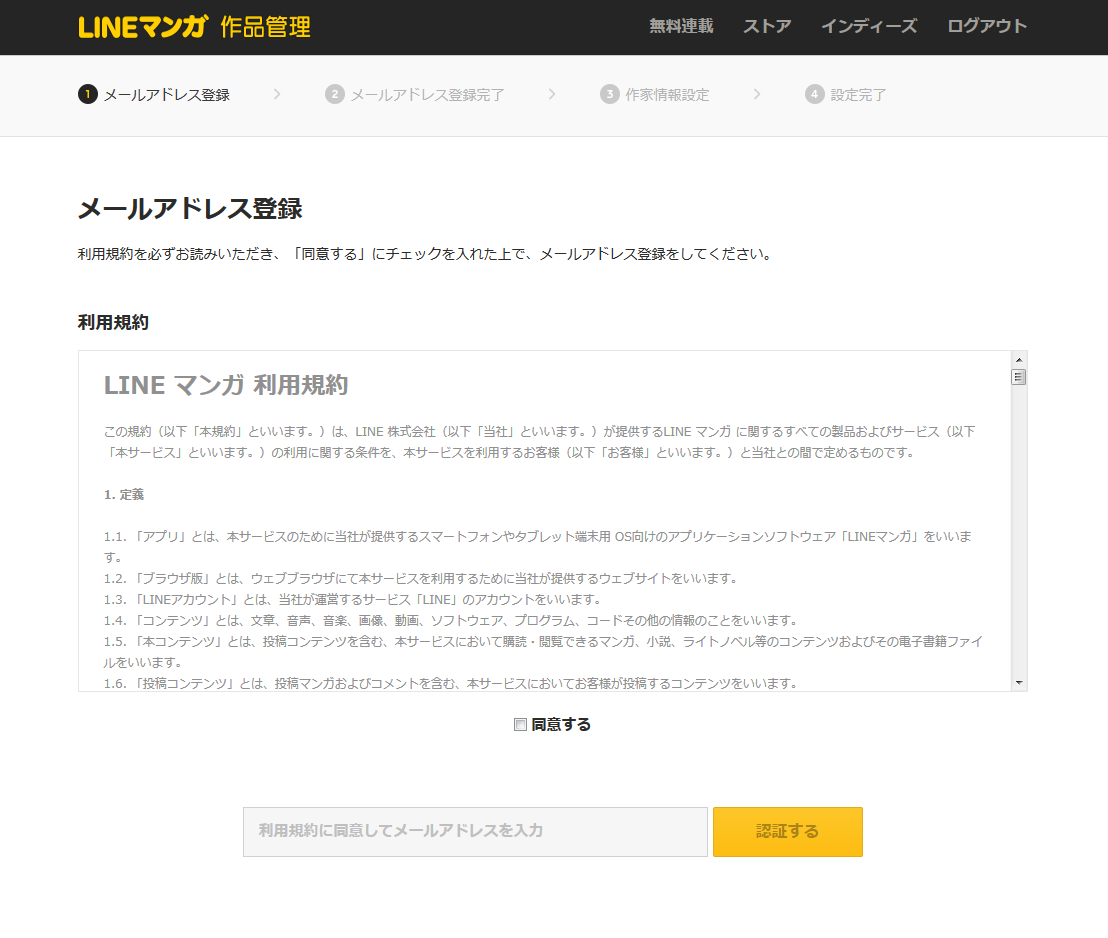
Task: Click the 認証する button
Action: click(787, 832)
